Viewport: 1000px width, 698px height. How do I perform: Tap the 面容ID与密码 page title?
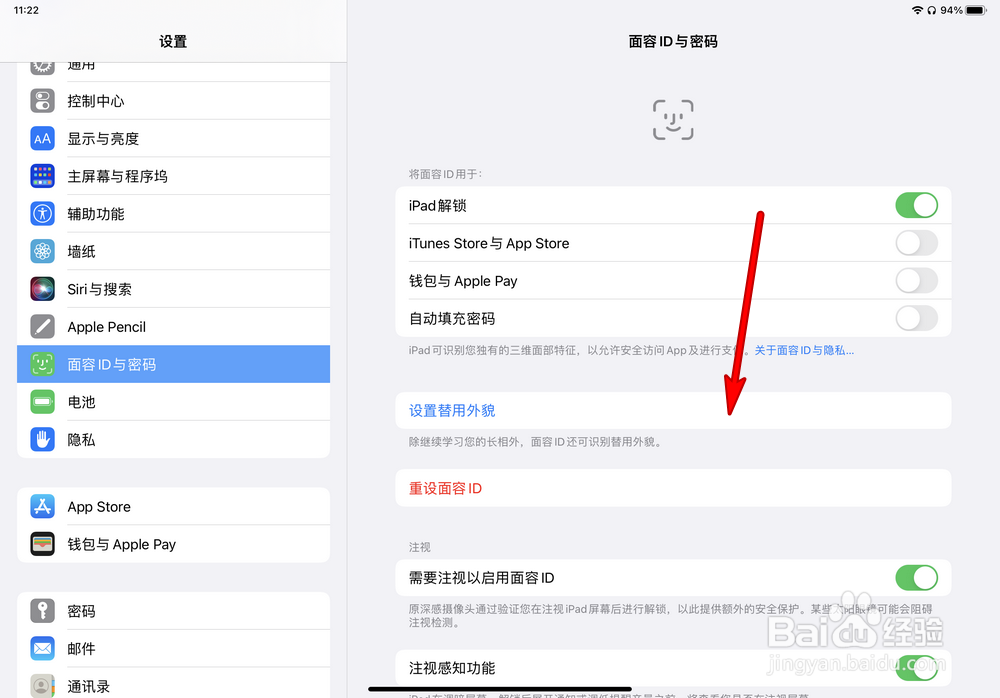[x=673, y=41]
